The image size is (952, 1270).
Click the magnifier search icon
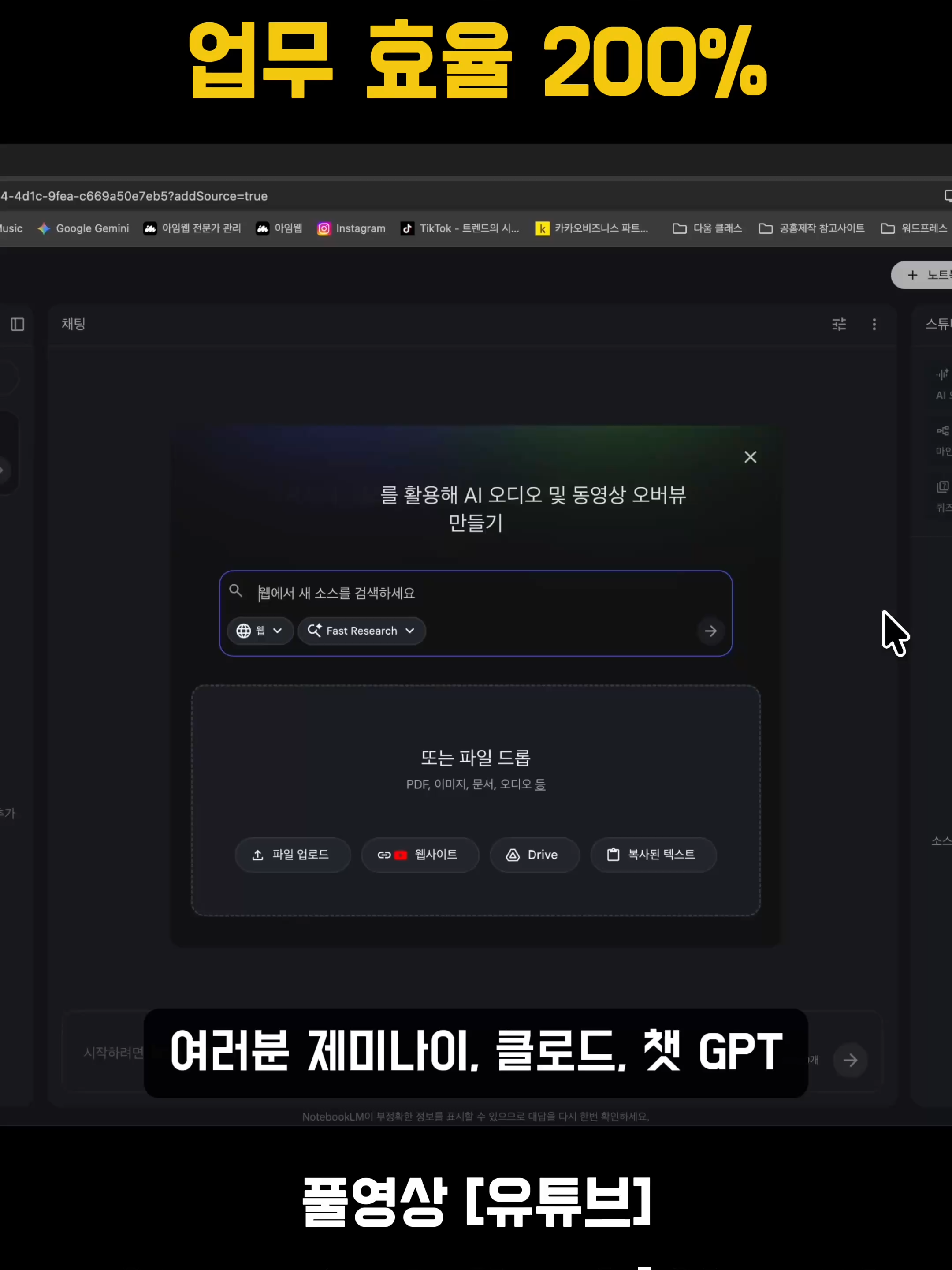click(x=235, y=591)
